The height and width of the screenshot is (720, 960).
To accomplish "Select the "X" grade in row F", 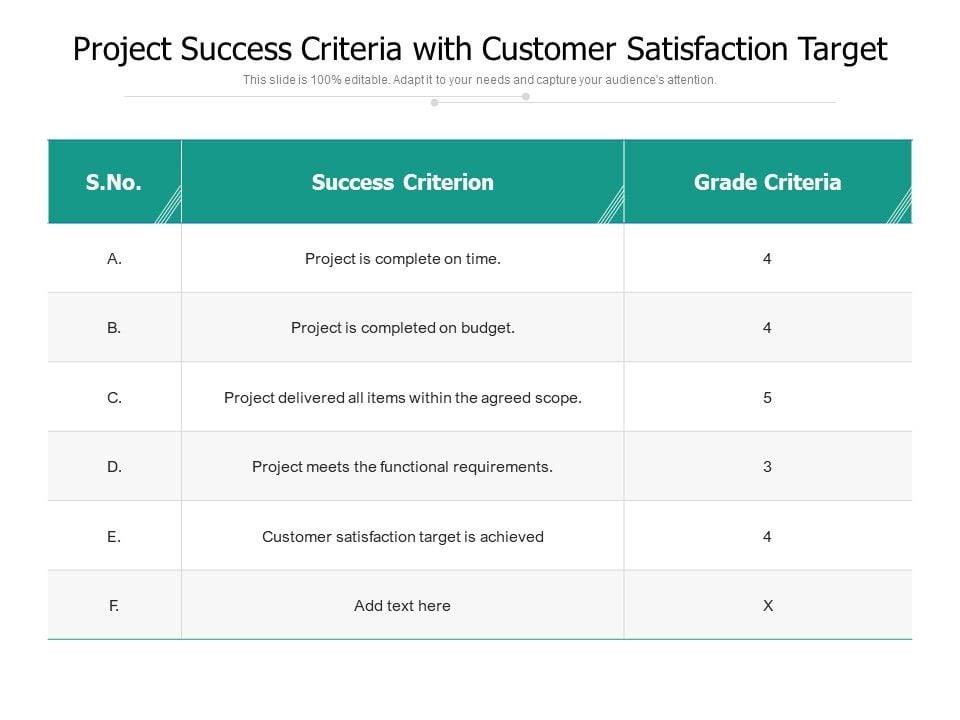I will point(767,606).
